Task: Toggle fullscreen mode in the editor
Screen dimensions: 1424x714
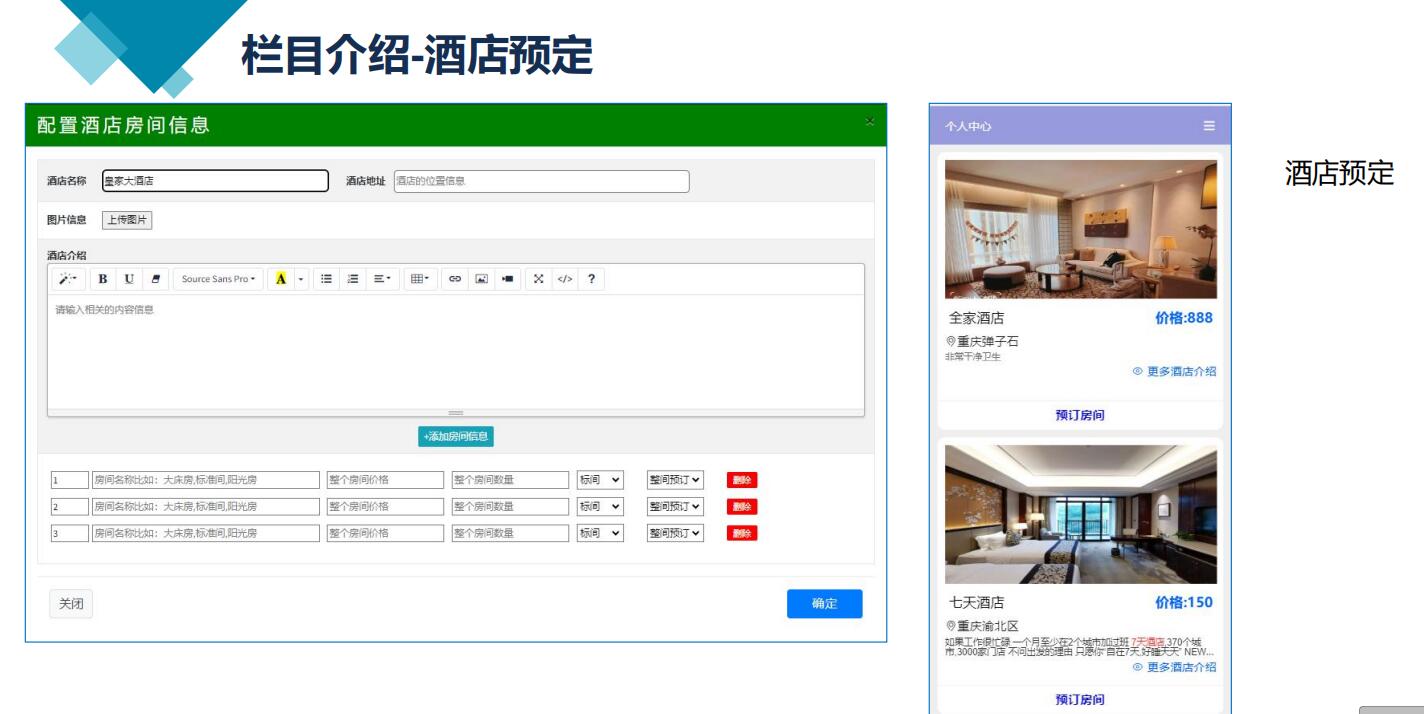Action: pyautogui.click(x=540, y=279)
